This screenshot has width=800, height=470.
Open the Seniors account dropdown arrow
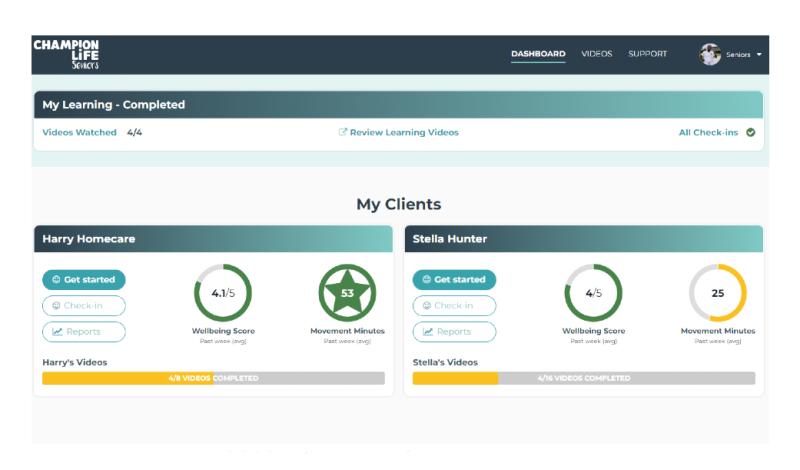[x=760, y=54]
